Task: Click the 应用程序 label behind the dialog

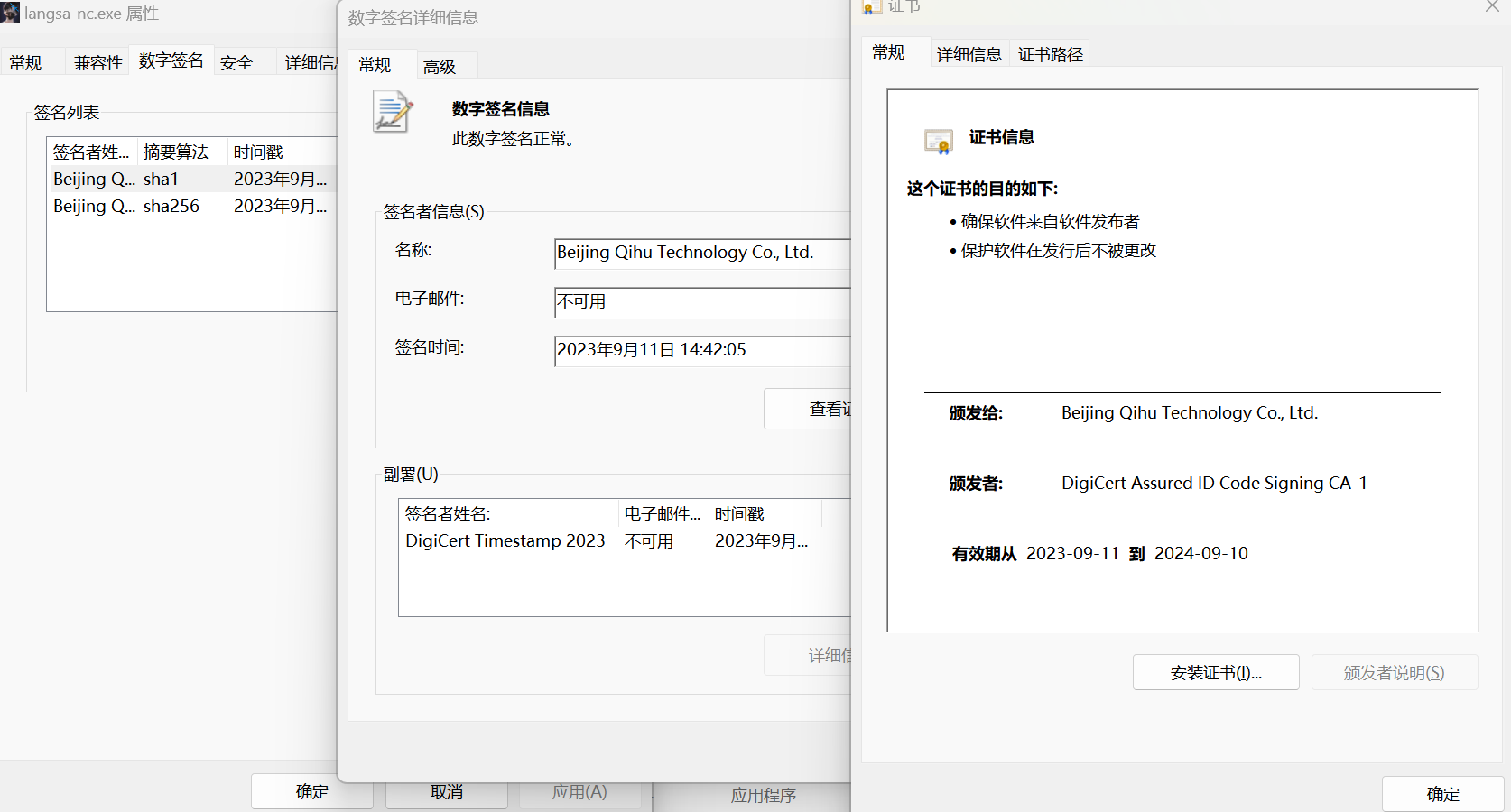Action: click(764, 795)
